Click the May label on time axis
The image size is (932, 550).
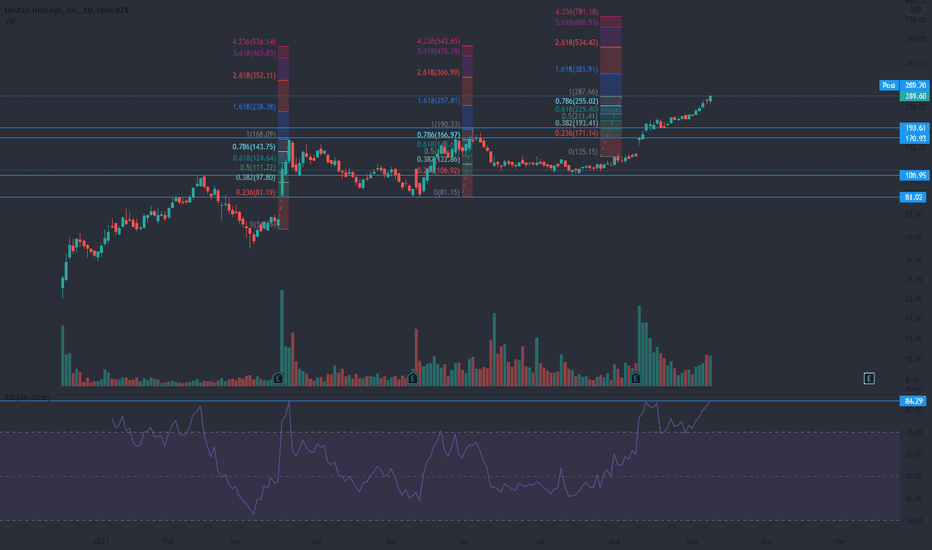[391, 541]
